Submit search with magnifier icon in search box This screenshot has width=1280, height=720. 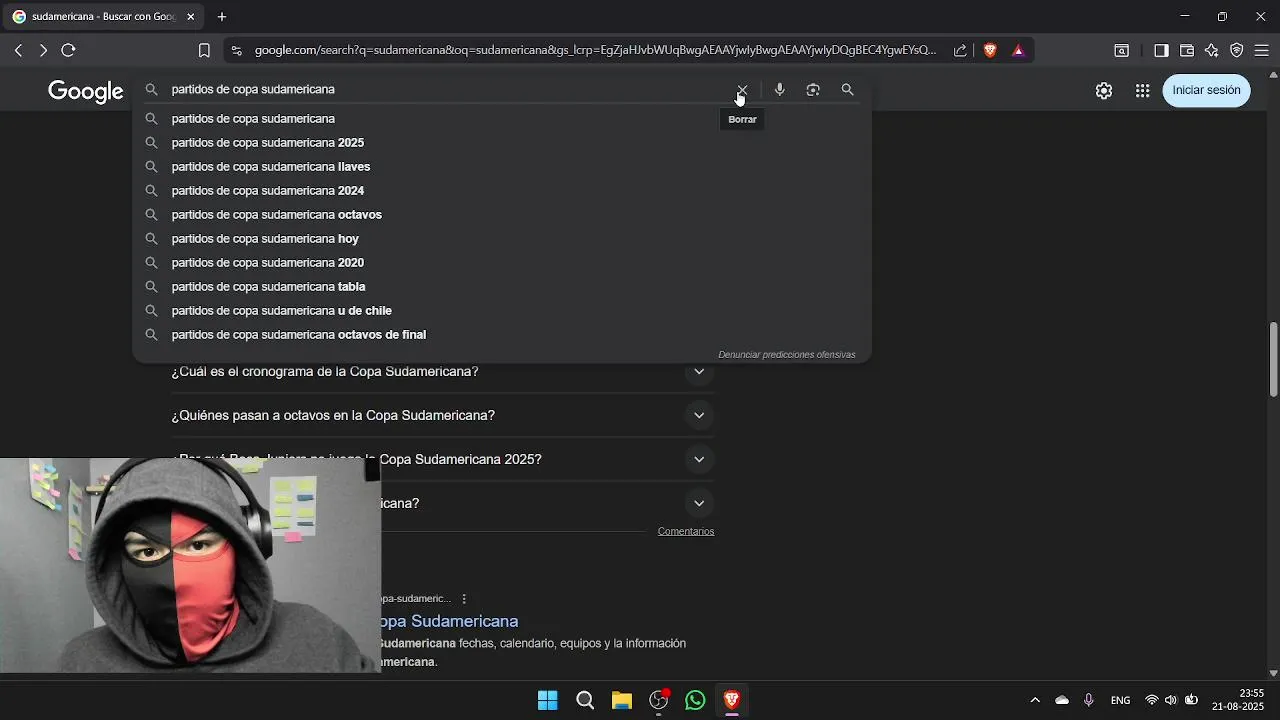[x=847, y=90]
